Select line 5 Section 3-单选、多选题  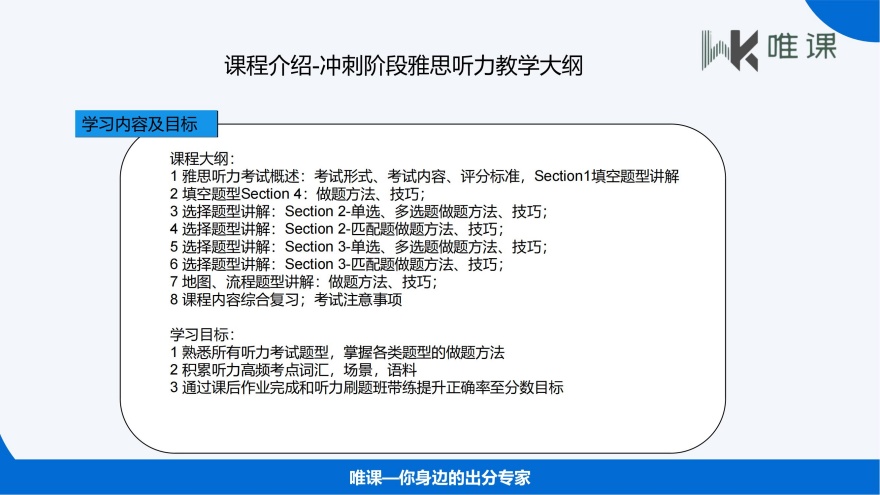point(359,247)
